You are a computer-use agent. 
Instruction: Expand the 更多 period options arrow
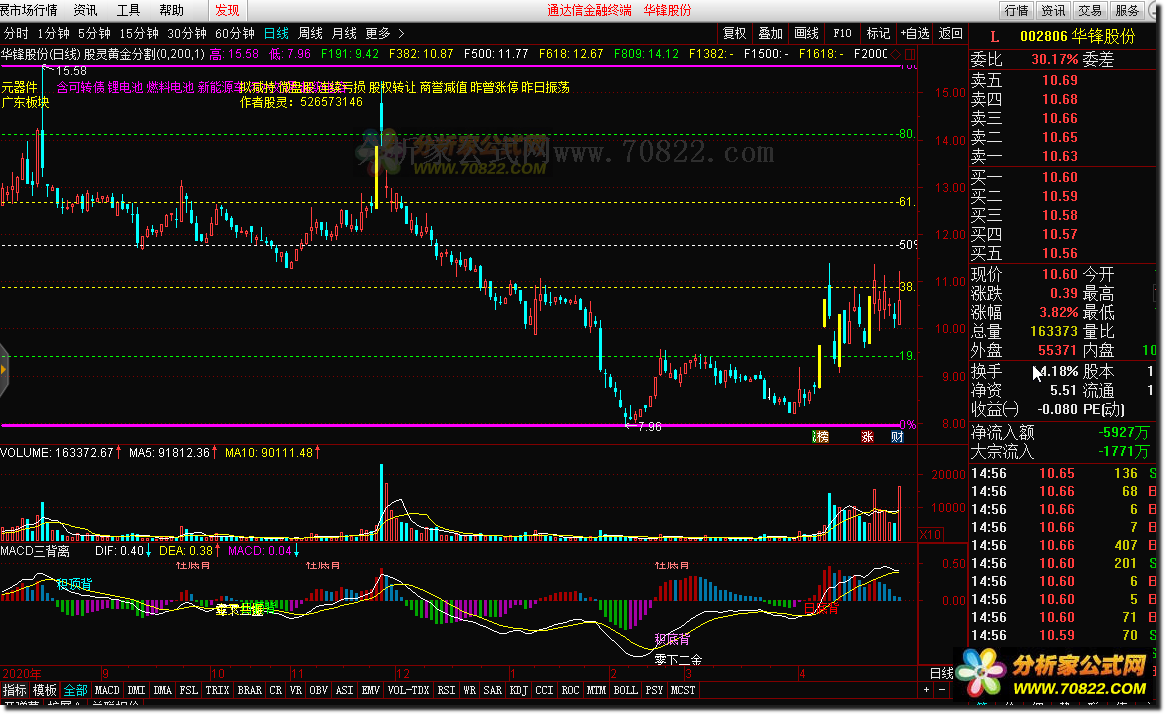[402, 33]
